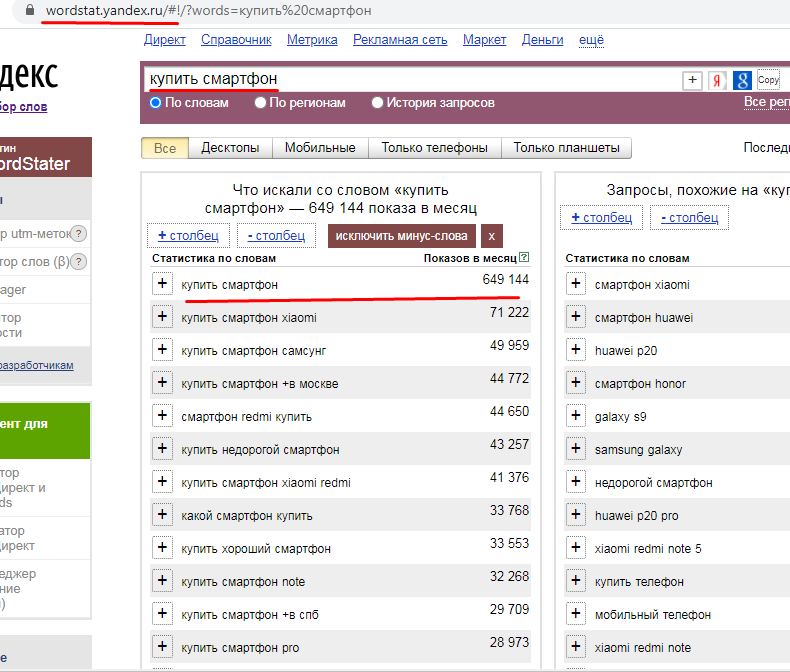Search the query in Google via g icon

tap(742, 80)
